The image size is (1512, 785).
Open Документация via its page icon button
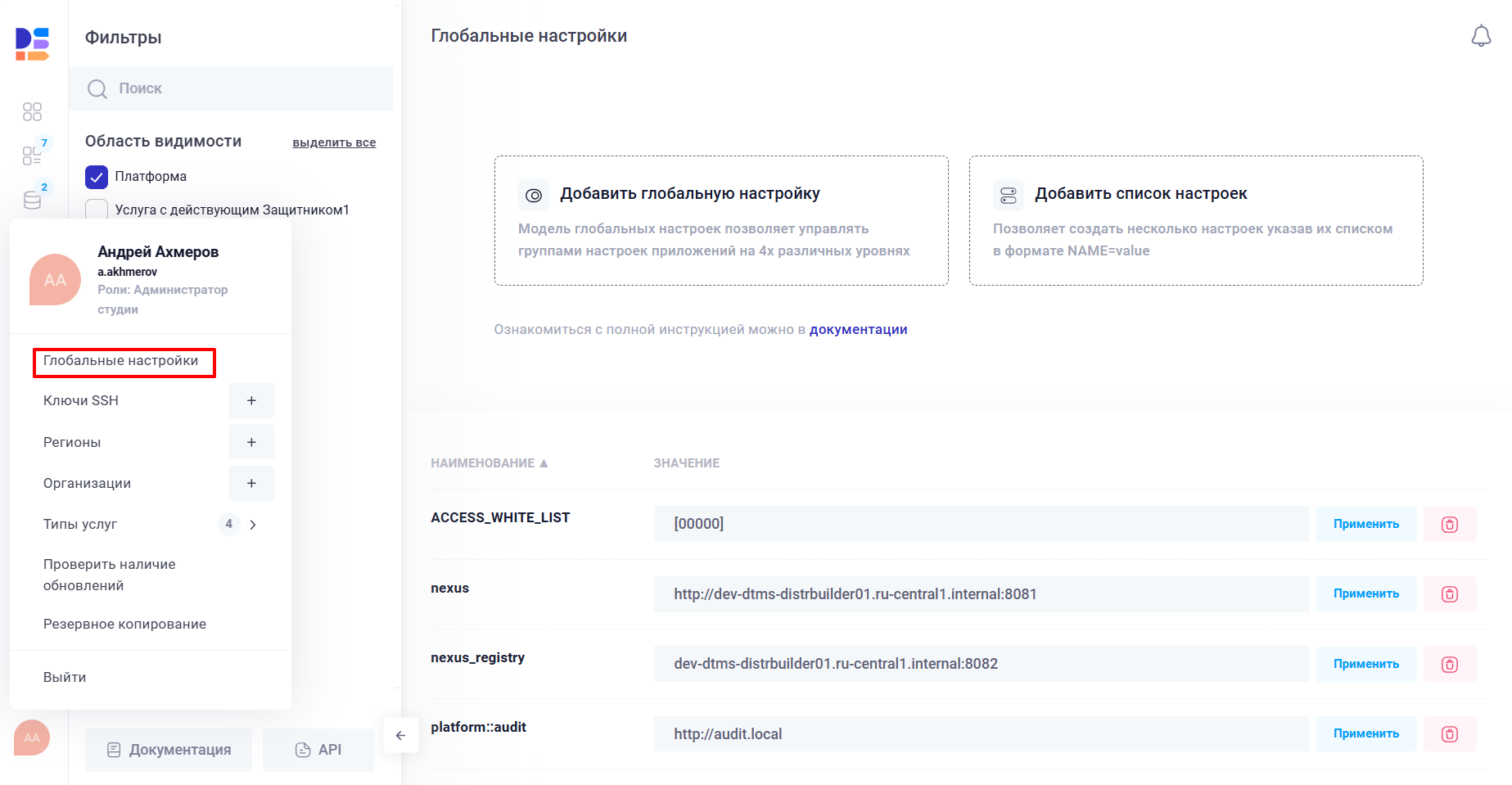pyautogui.click(x=168, y=749)
